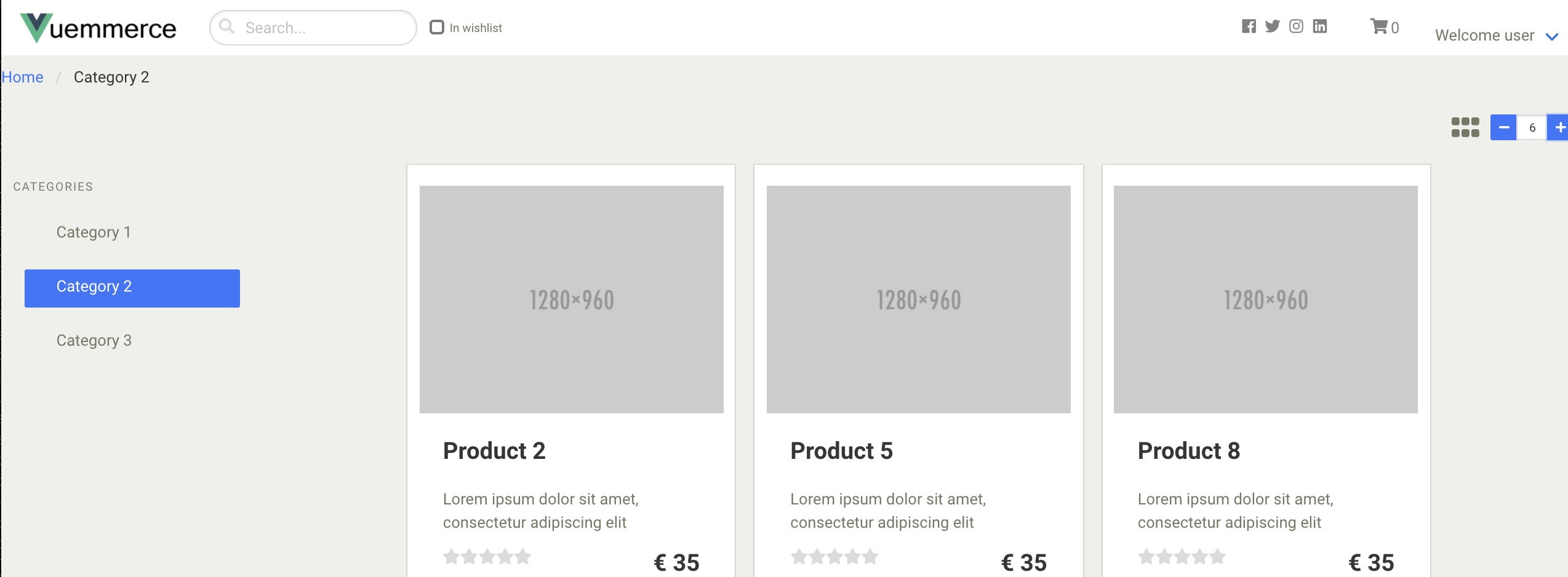The width and height of the screenshot is (1568, 577).
Task: Rate Product 2 using its stars
Action: tap(487, 557)
